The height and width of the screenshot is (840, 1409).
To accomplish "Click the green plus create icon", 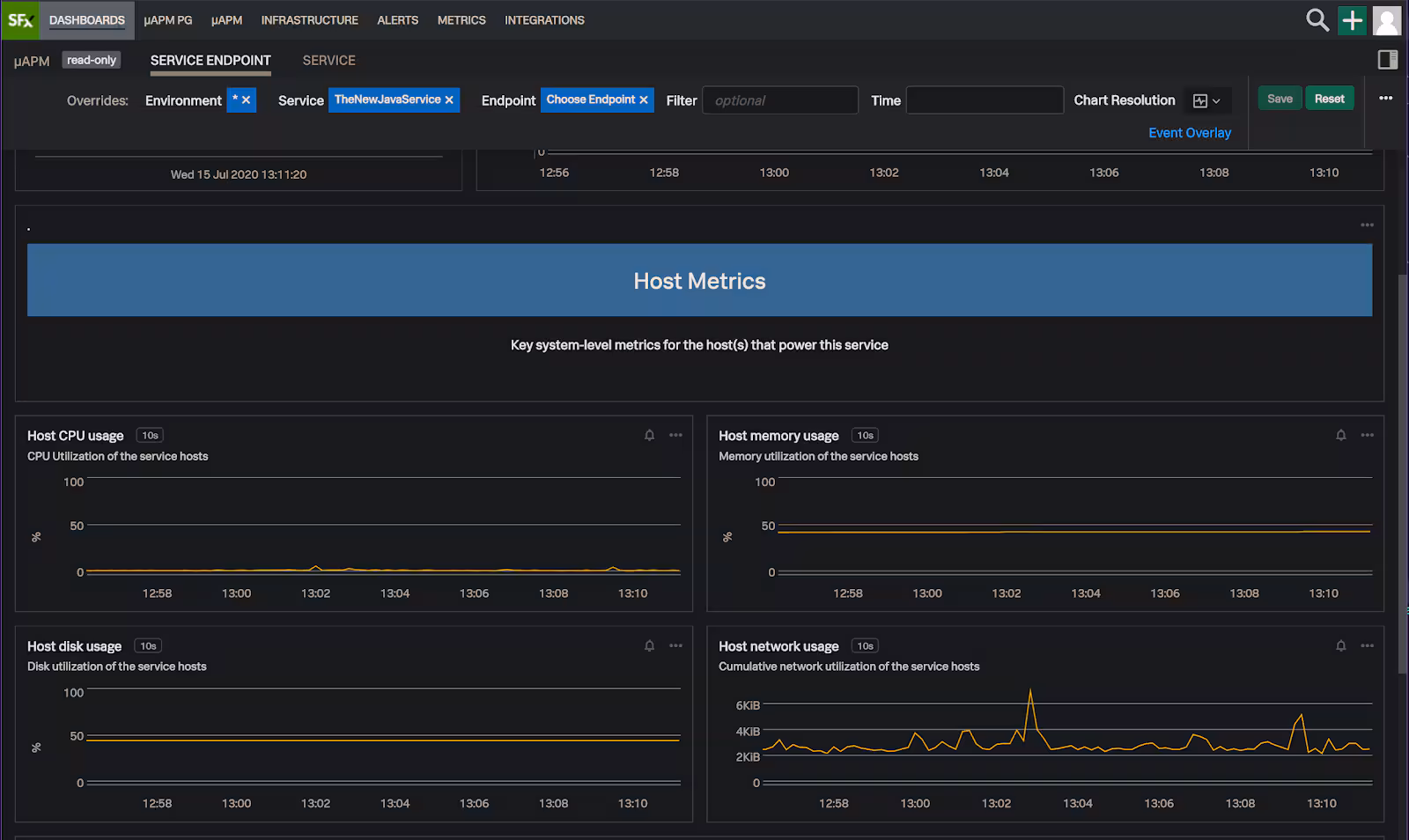I will [1352, 20].
